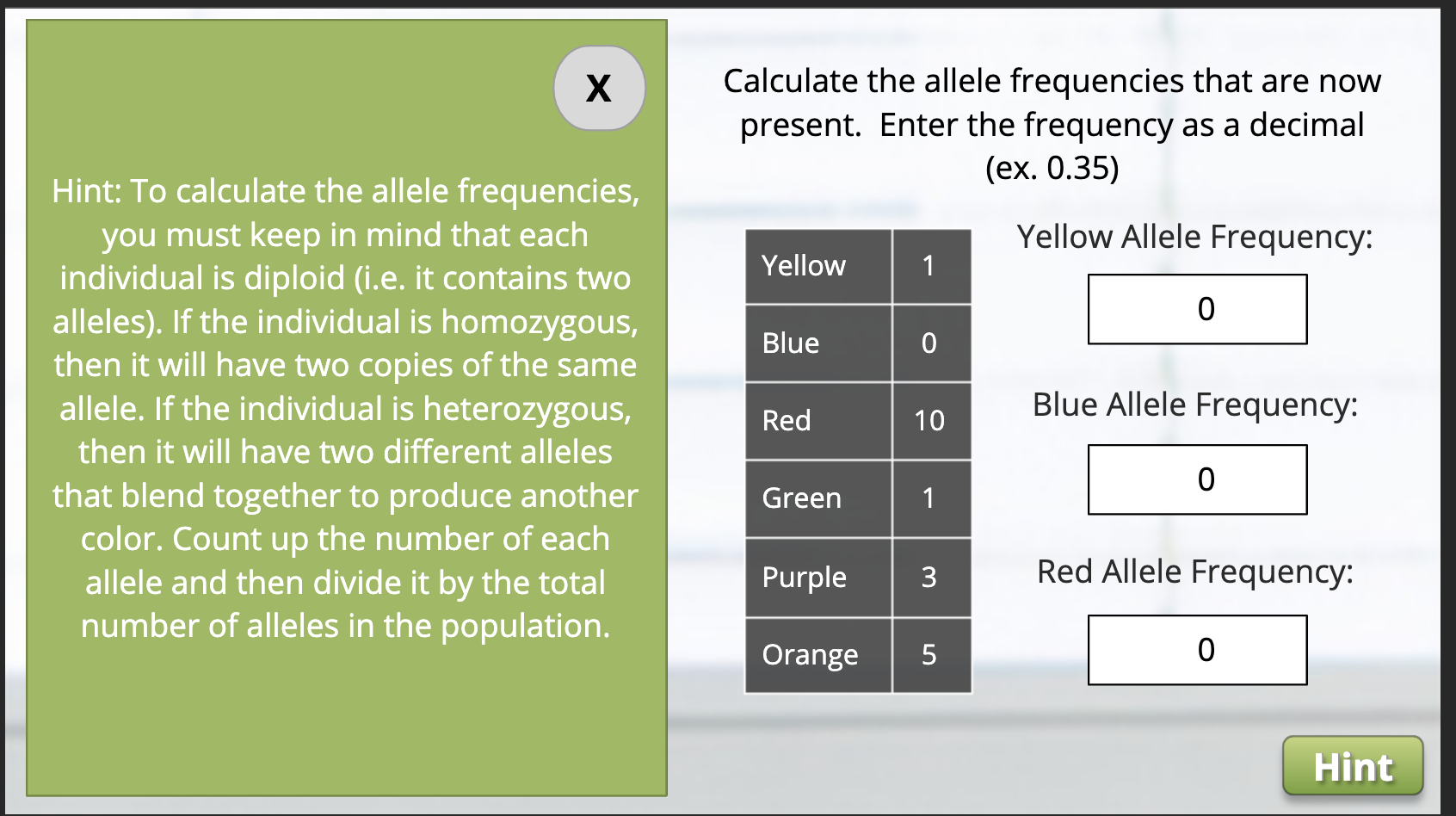Click the Yellow Allele Frequency label
Screen dimensions: 1456x816
tap(1198, 237)
